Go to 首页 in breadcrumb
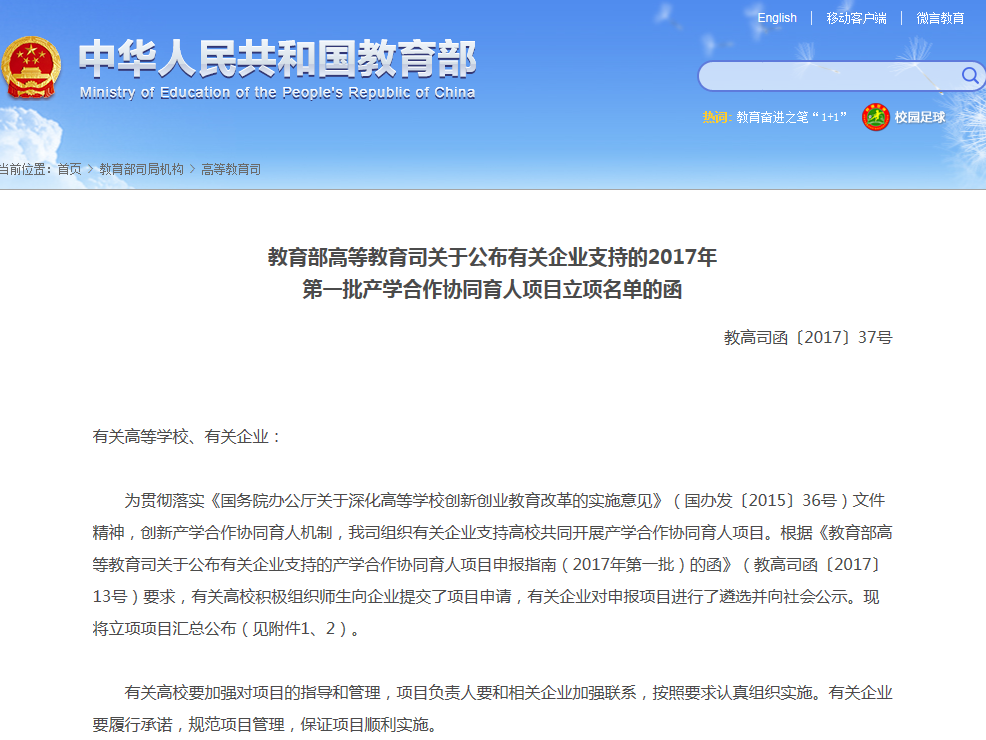986x740 pixels. (69, 169)
